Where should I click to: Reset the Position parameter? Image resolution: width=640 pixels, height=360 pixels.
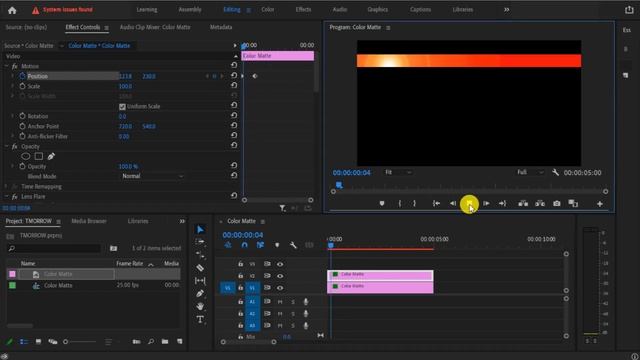tap(234, 76)
